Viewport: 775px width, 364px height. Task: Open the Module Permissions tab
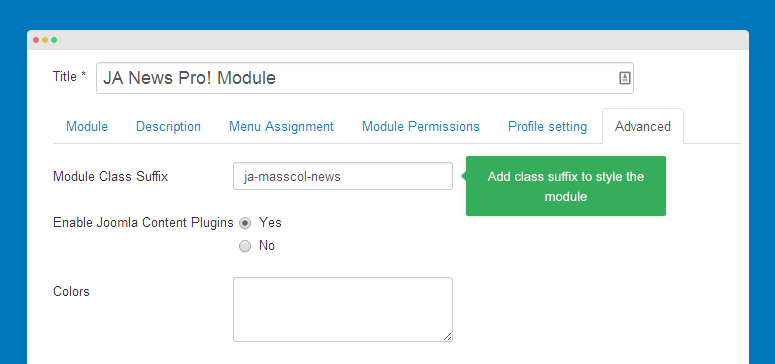tap(421, 127)
